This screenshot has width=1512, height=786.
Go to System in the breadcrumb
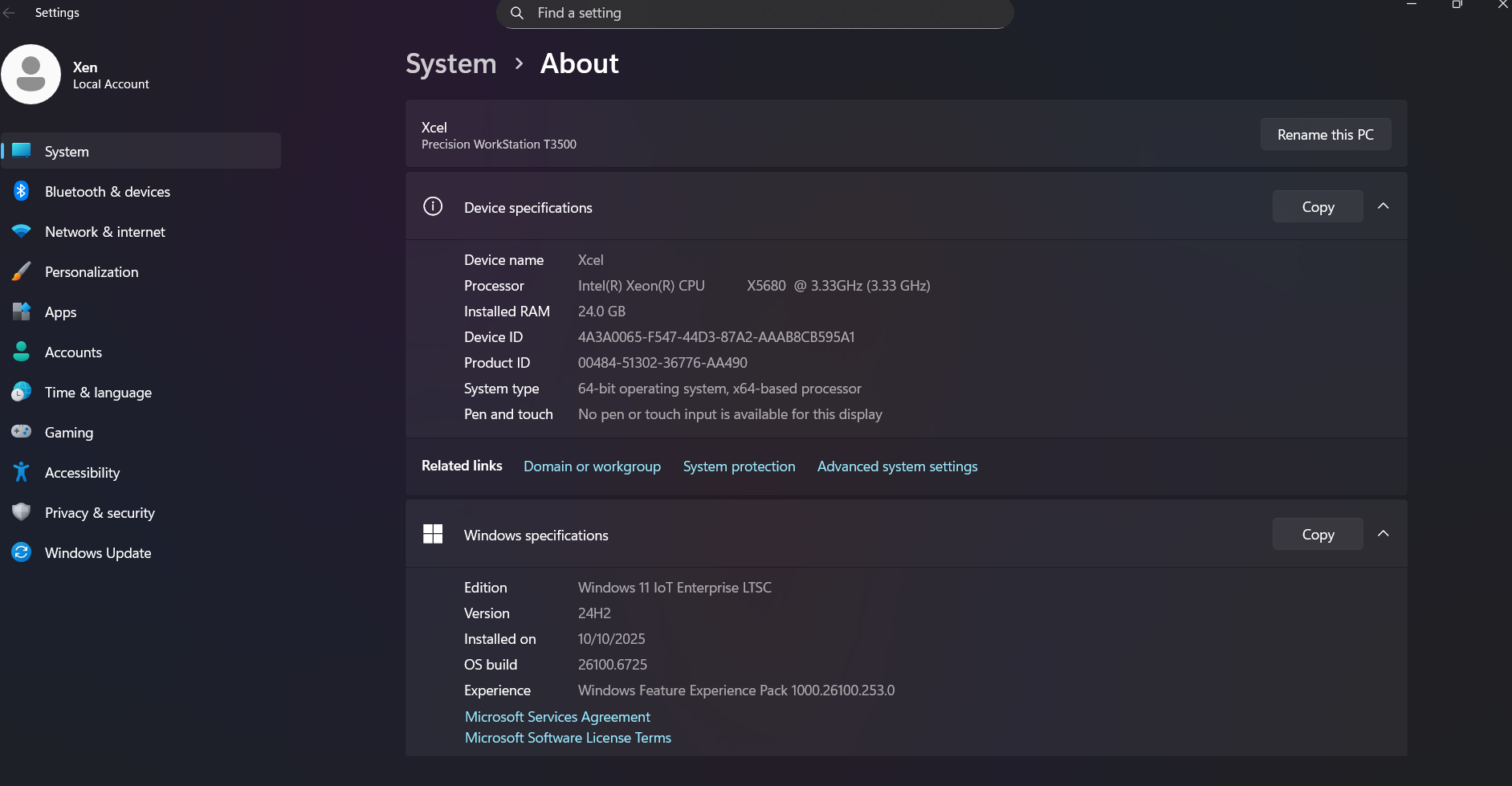(x=450, y=63)
